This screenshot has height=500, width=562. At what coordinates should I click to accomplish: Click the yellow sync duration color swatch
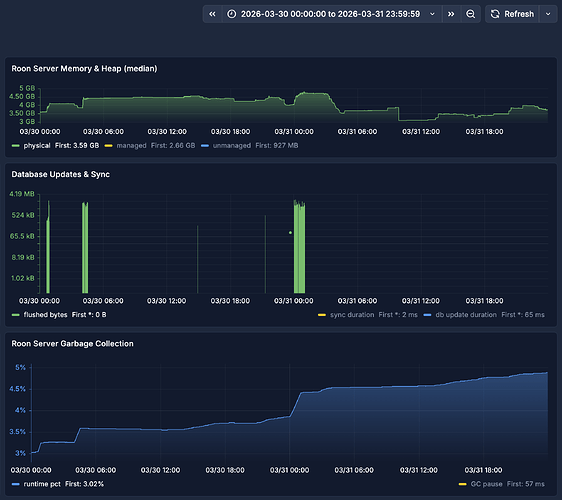click(322, 315)
